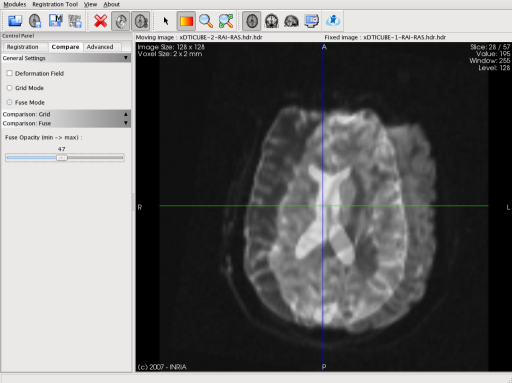The width and height of the screenshot is (512, 383).
Task: Open the About menu
Action: tap(111, 4)
